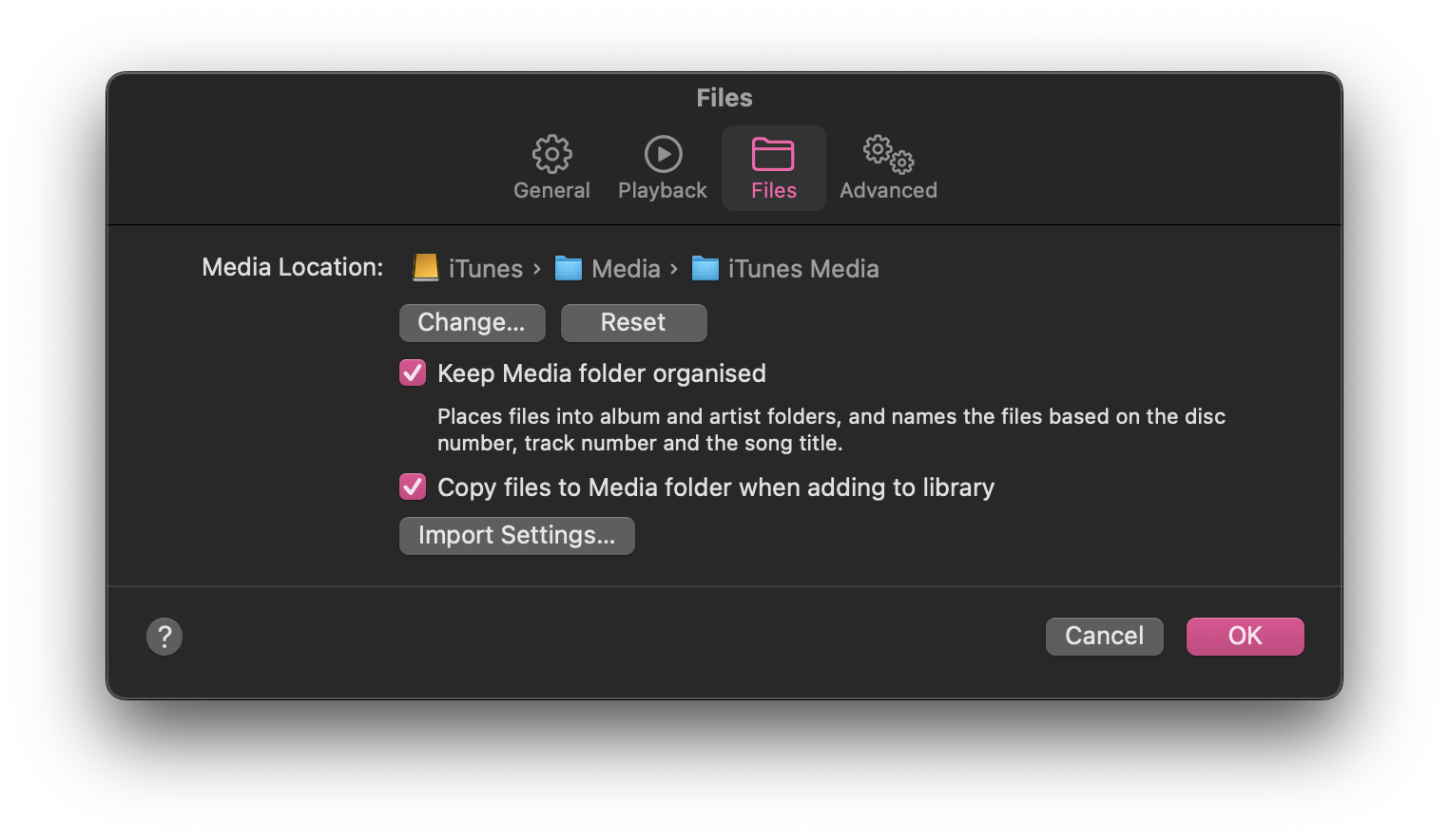Reset the media location
This screenshot has height=840, width=1449.
pyautogui.click(x=633, y=323)
